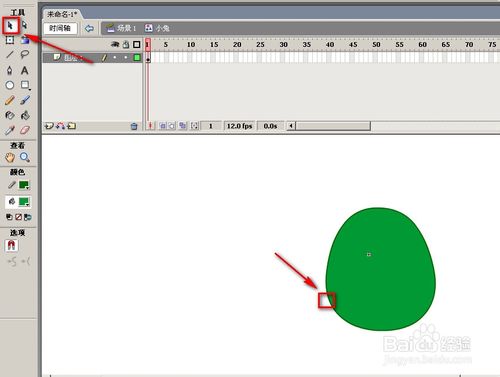Toggle the layer's lock dot
This screenshot has height=377, width=500.
coord(126,58)
